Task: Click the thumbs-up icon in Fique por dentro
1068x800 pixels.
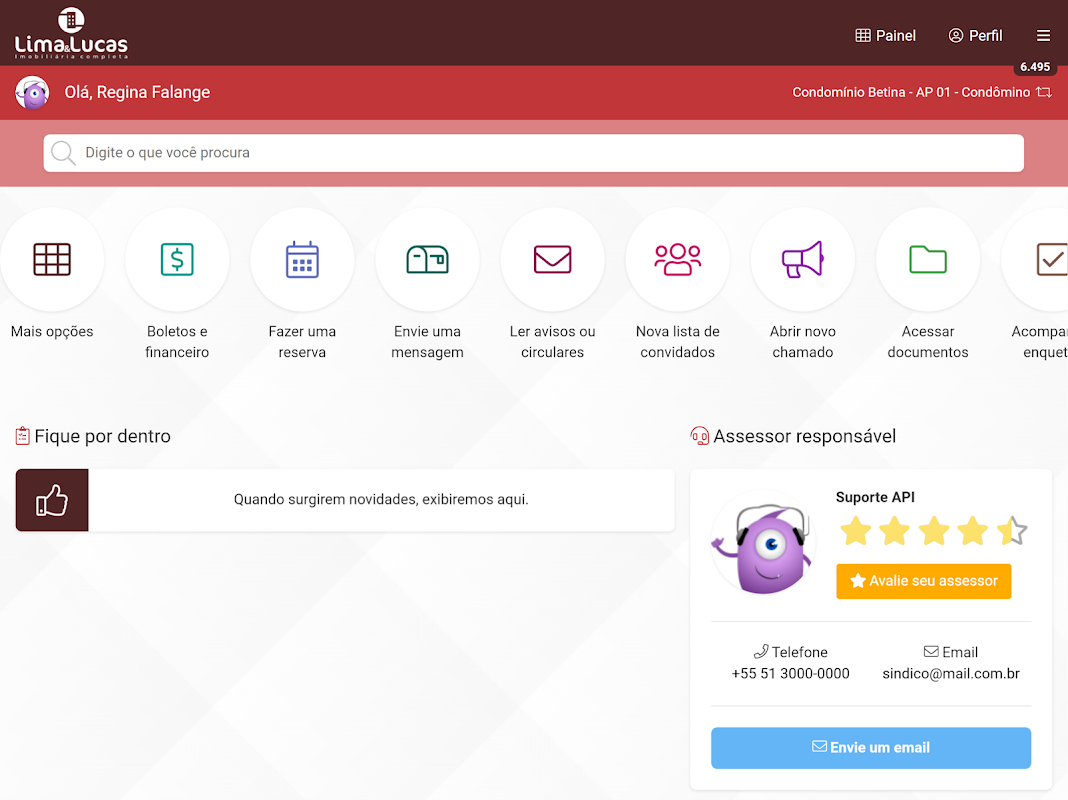Action: (52, 500)
